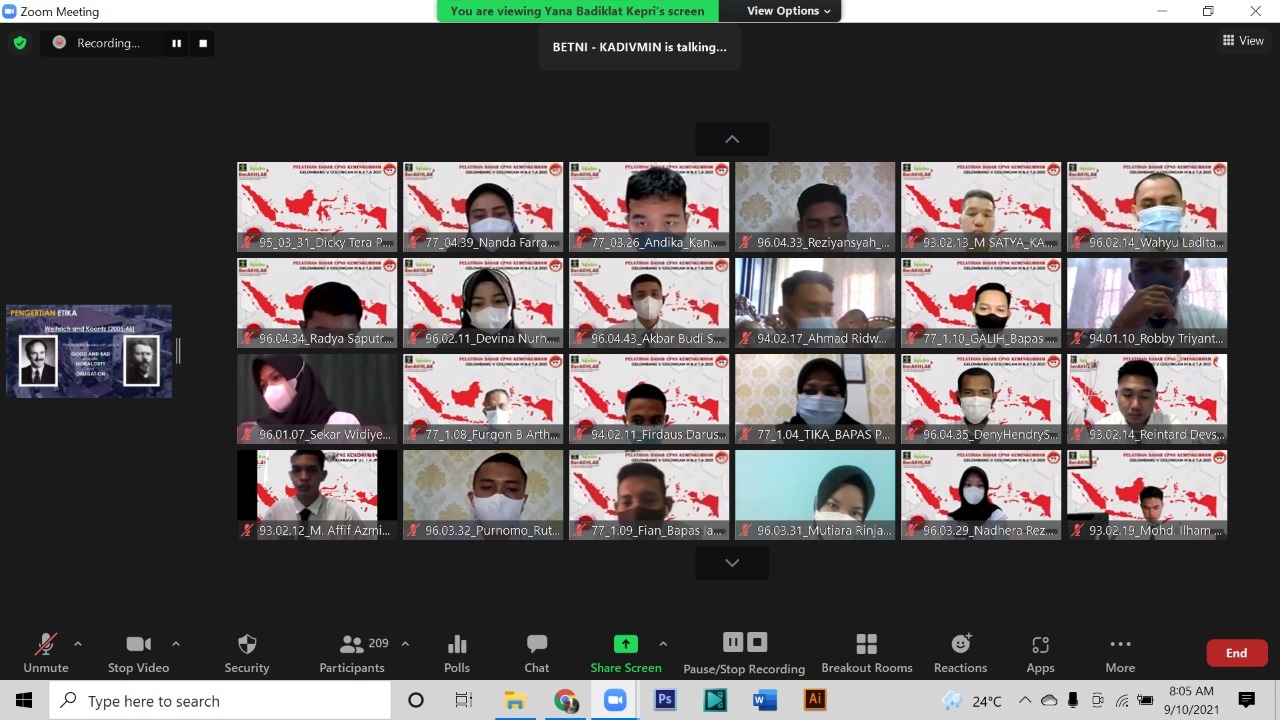The width and height of the screenshot is (1280, 720).
Task: Open Breakout Rooms
Action: coord(866,653)
